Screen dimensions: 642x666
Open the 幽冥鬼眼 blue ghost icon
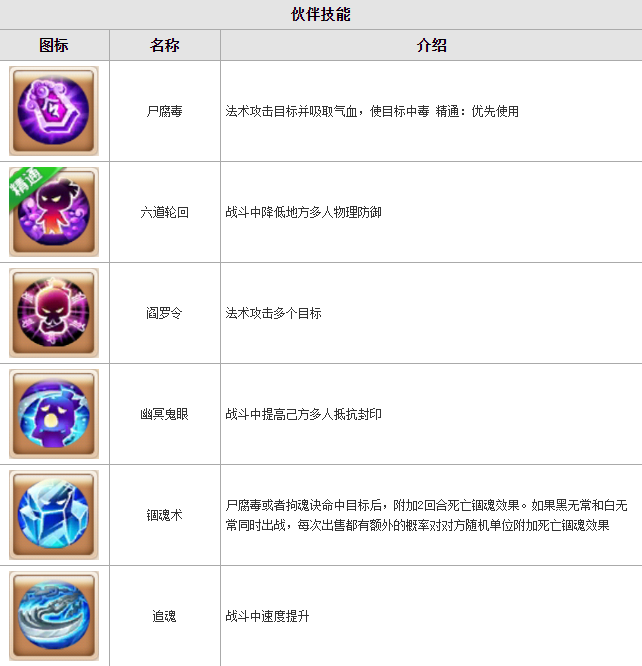(x=54, y=414)
